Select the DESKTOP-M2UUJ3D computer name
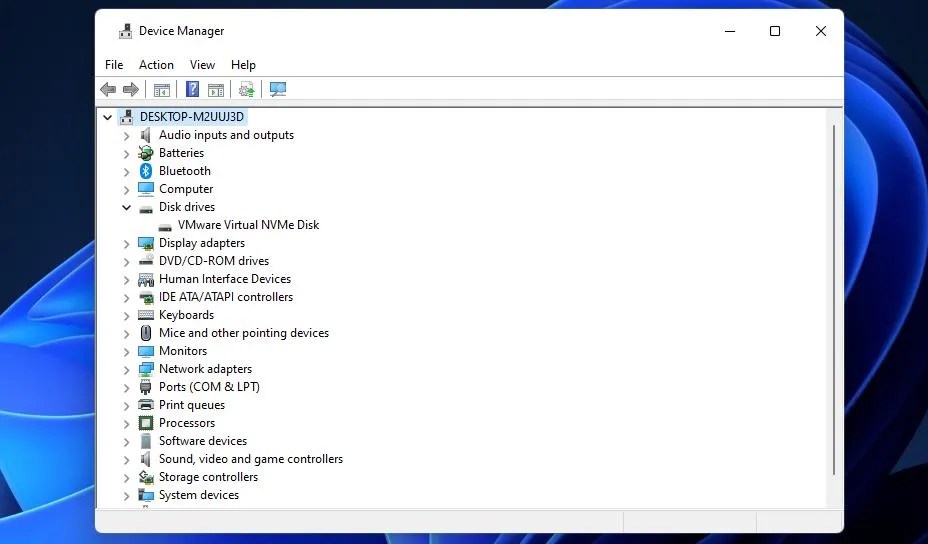The height and width of the screenshot is (544, 928). (192, 117)
